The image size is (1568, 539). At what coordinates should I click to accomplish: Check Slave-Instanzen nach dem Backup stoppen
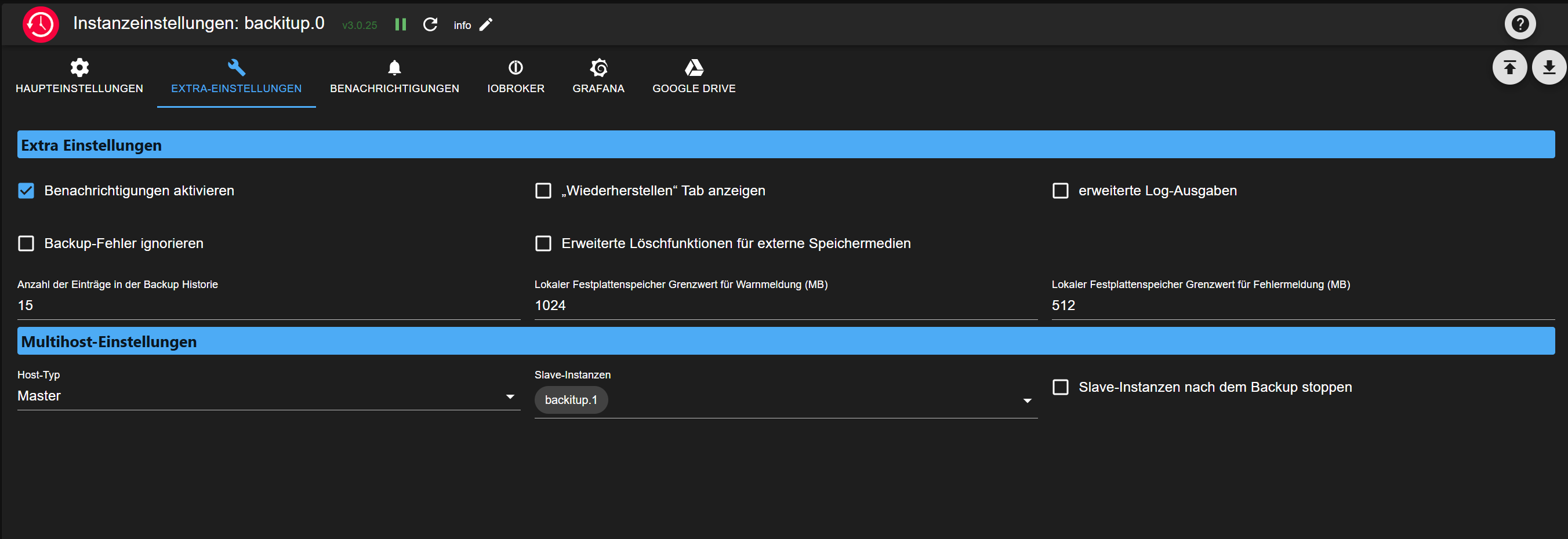tap(1060, 388)
